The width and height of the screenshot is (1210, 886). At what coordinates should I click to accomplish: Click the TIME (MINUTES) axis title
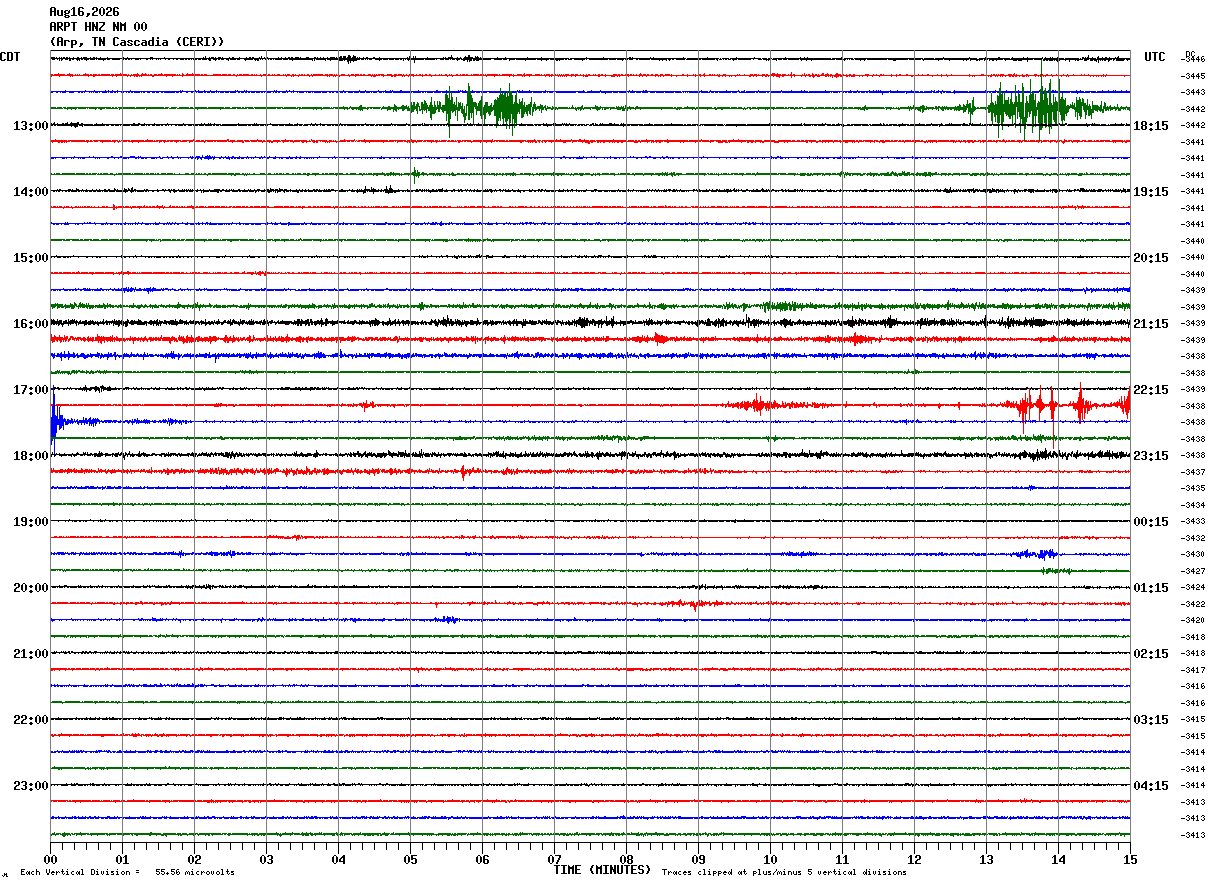pyautogui.click(x=602, y=870)
